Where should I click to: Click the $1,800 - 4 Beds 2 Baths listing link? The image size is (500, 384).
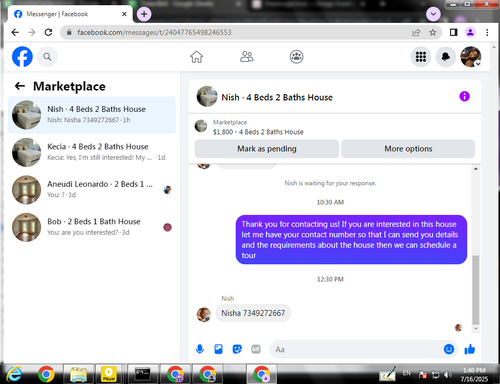(258, 132)
